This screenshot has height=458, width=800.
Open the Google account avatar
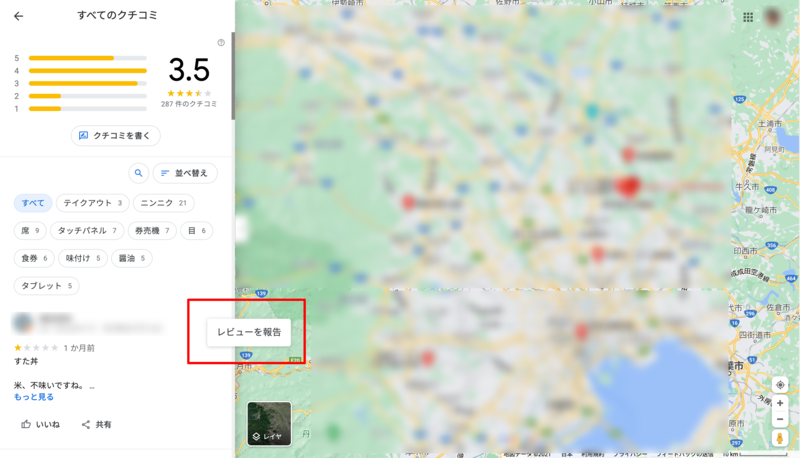pyautogui.click(x=773, y=17)
